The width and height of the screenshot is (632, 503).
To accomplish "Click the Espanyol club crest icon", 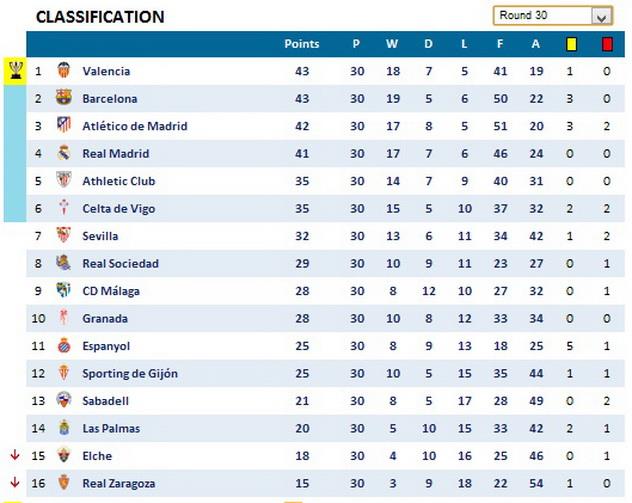I will tap(64, 346).
